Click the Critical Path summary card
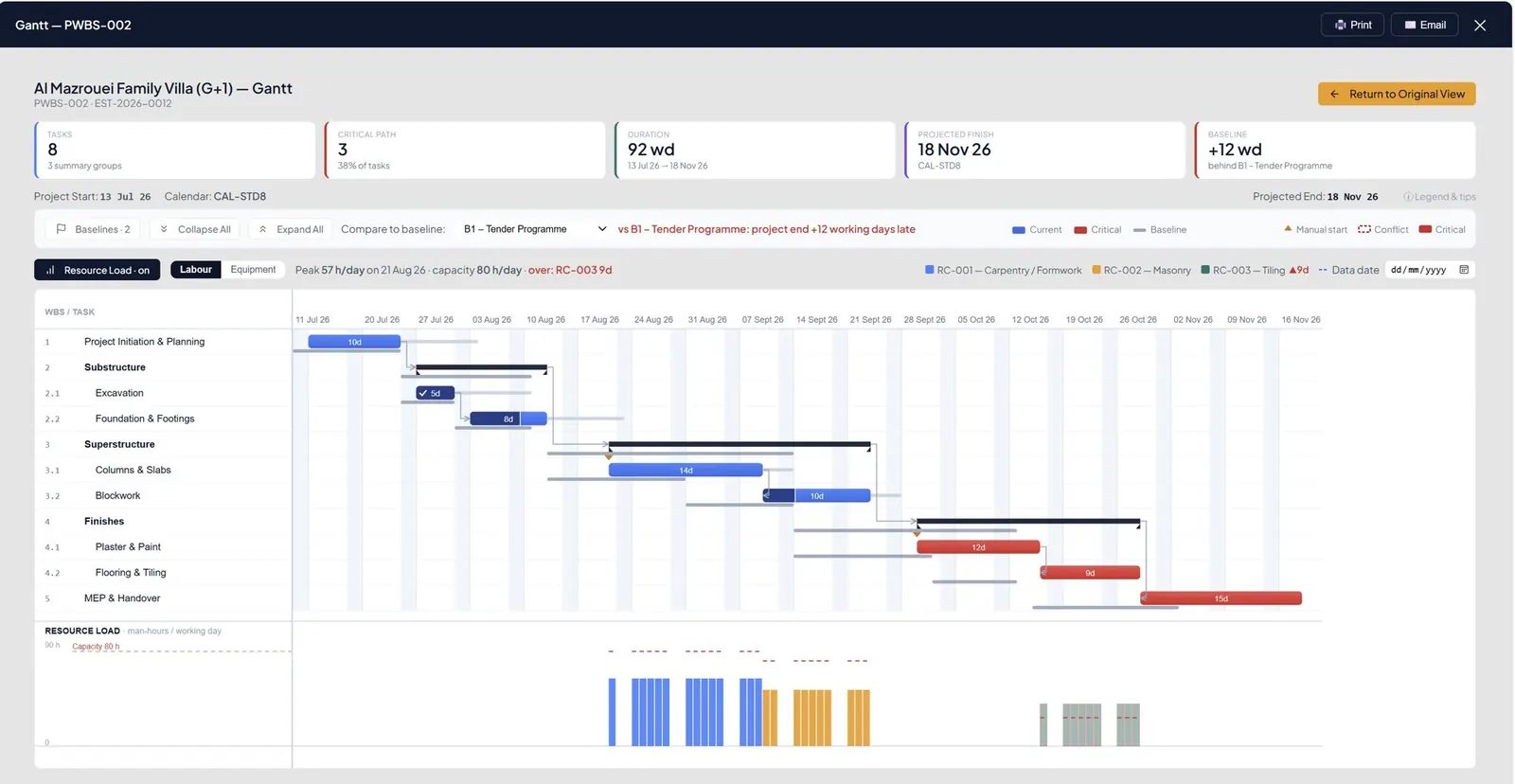The height and width of the screenshot is (784, 1515). 465,150
